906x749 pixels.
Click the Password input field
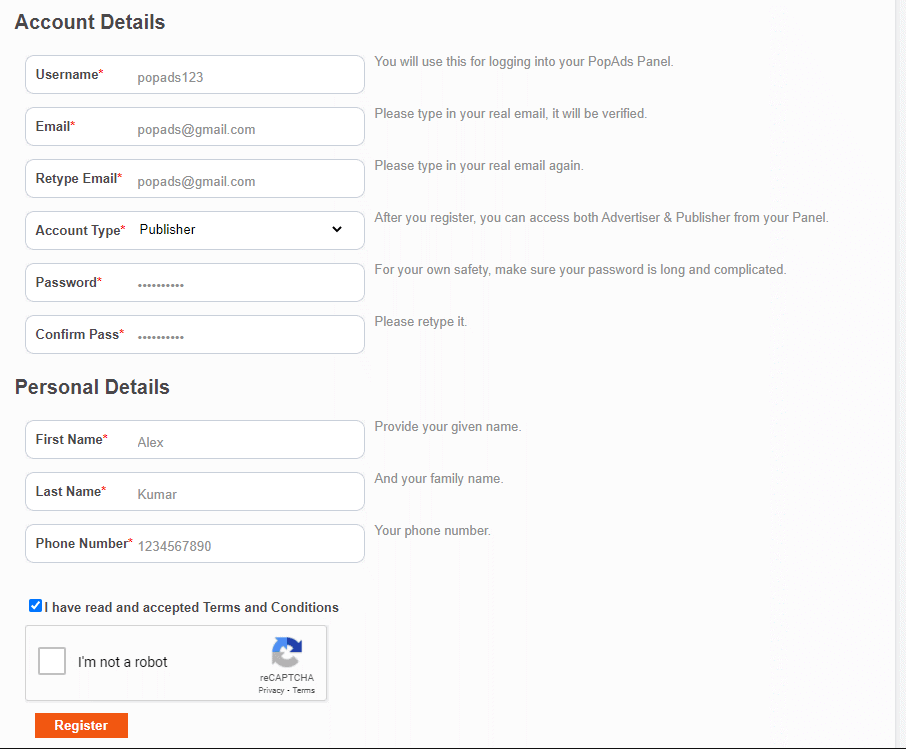[195, 283]
